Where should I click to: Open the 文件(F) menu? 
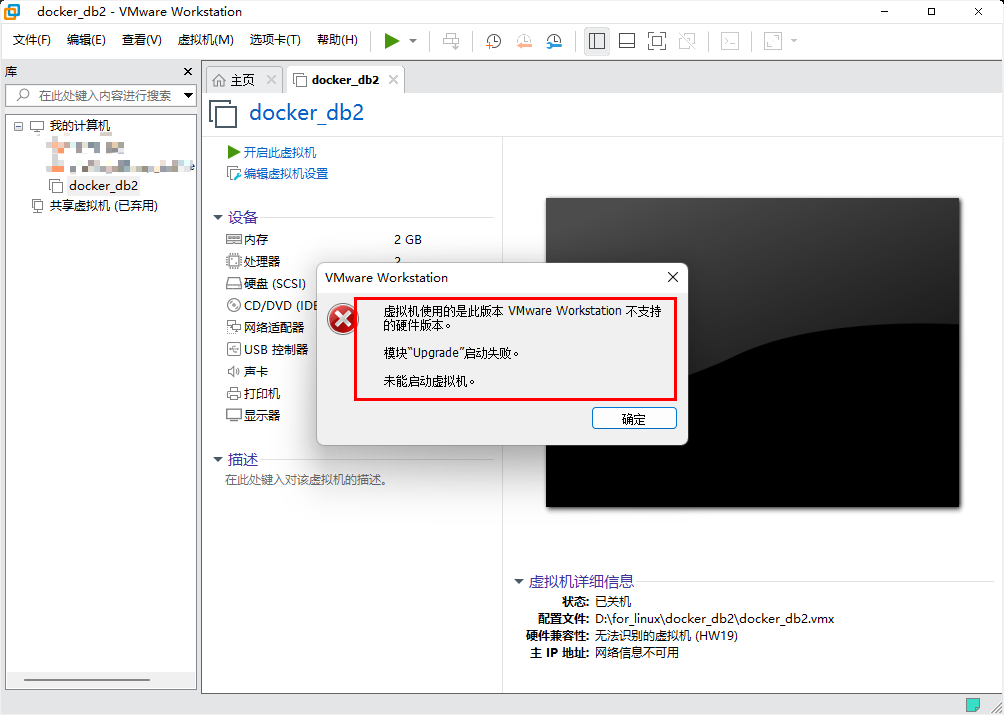pos(32,40)
